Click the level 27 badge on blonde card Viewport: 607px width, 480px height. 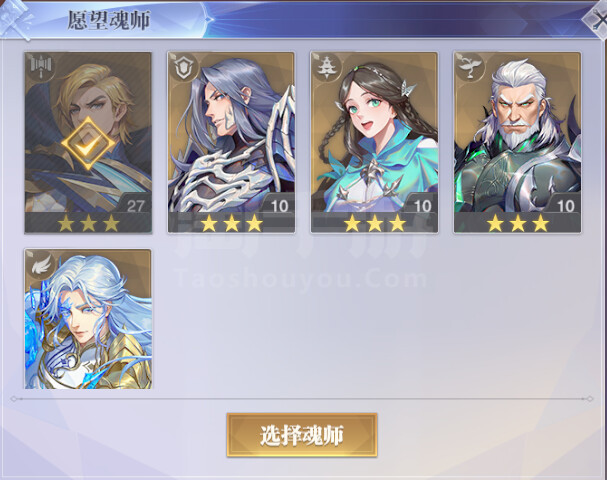135,206
